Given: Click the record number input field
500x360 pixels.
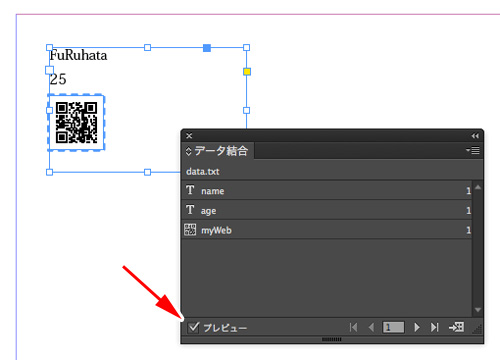Looking at the screenshot, I should tap(393, 327).
